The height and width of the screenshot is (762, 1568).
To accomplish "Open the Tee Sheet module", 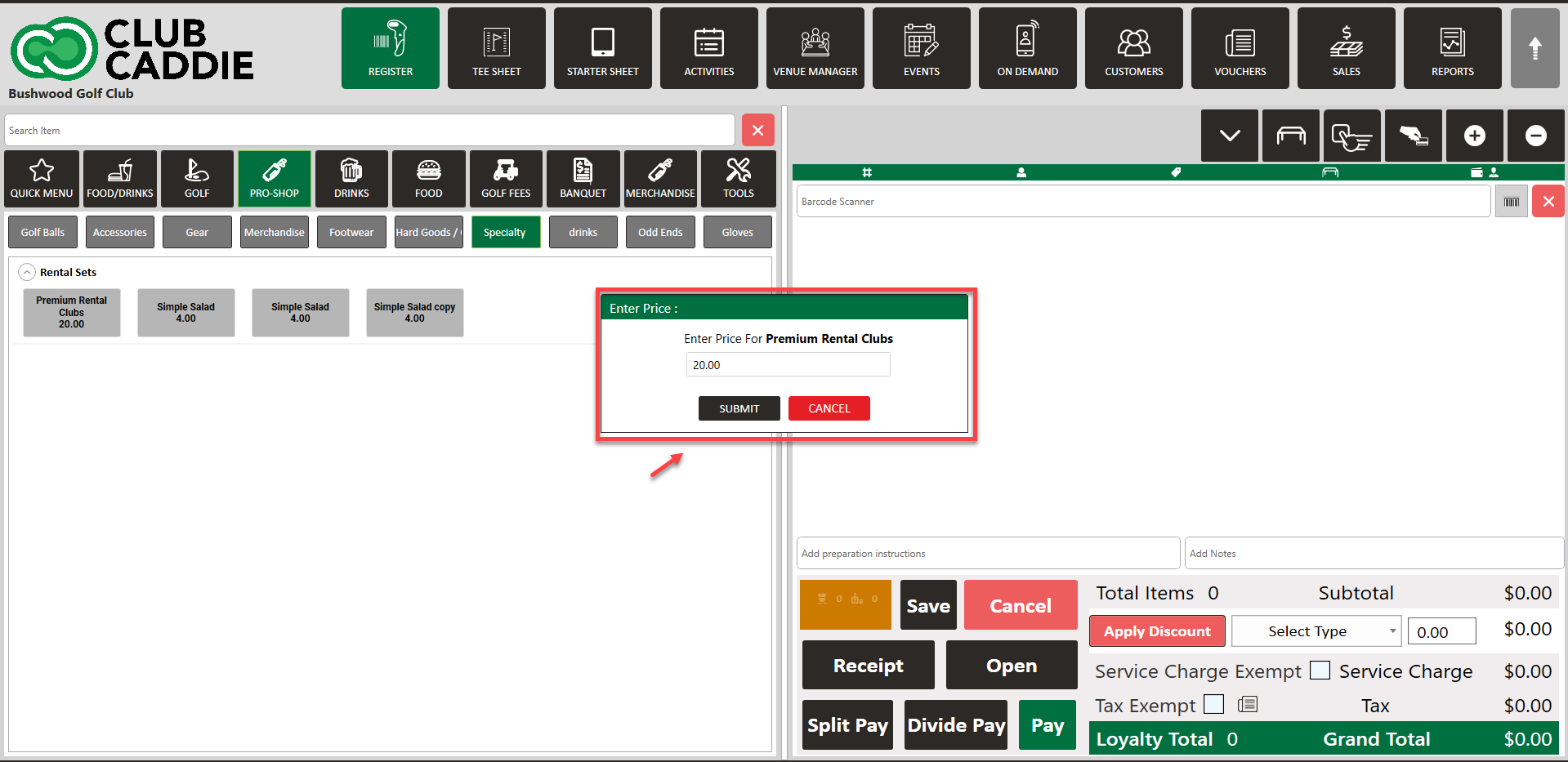I will click(496, 48).
